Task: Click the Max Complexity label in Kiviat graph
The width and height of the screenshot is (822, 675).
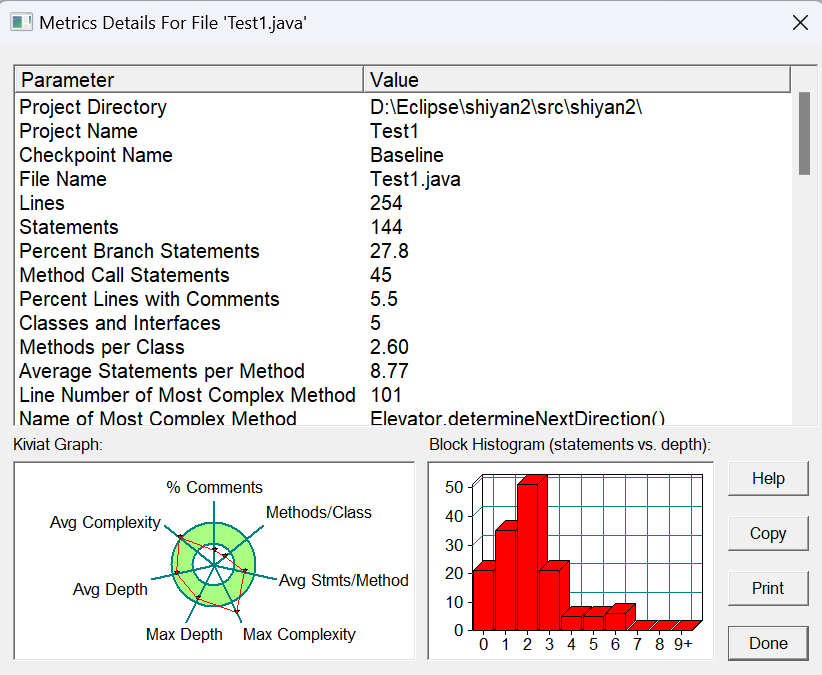Action: (299, 635)
